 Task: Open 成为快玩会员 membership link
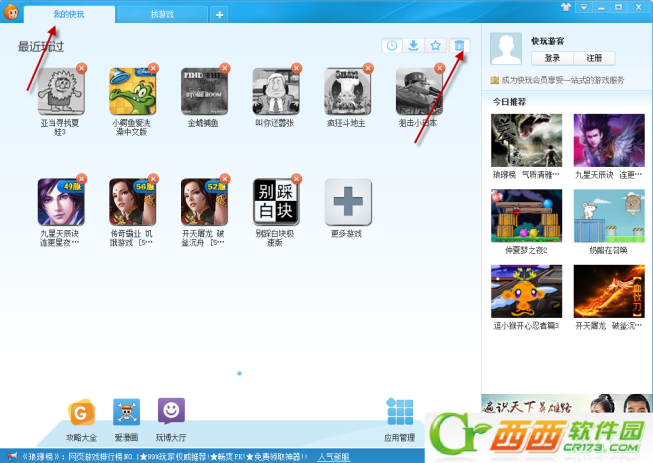562,80
